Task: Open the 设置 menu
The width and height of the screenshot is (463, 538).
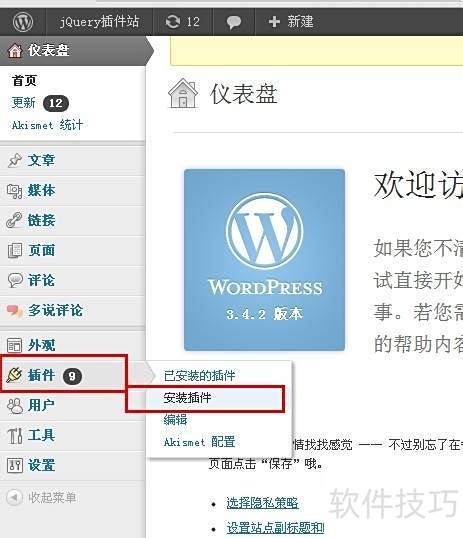Action: 41,466
